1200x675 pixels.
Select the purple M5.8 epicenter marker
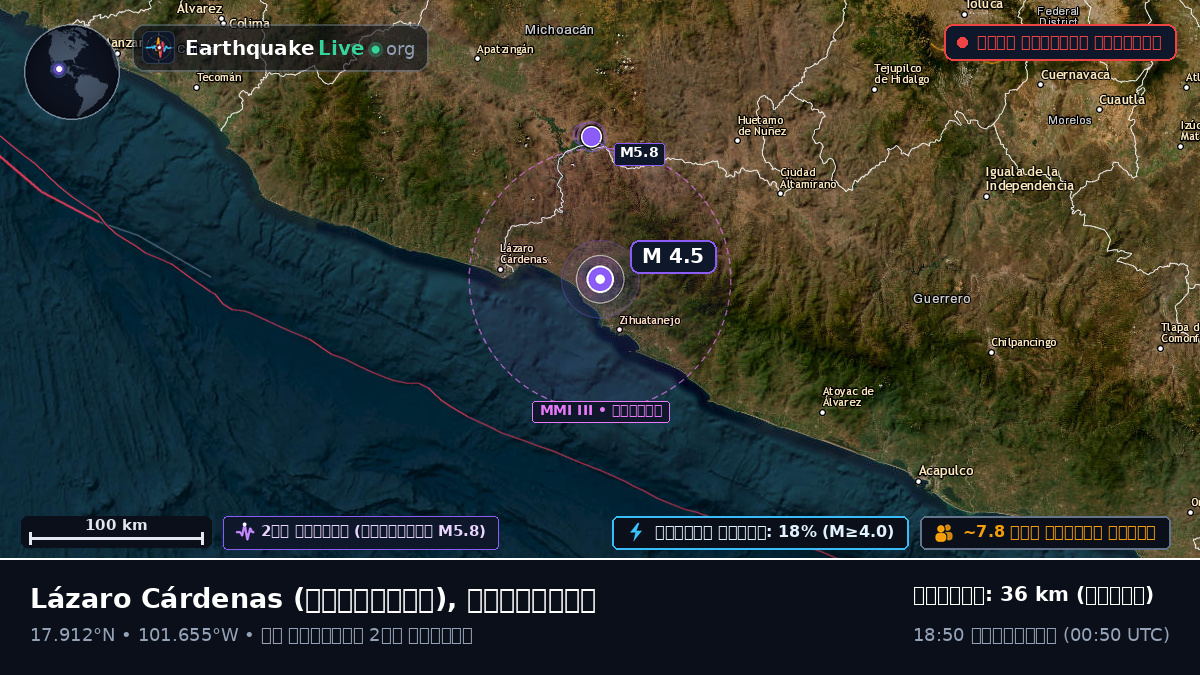click(591, 136)
